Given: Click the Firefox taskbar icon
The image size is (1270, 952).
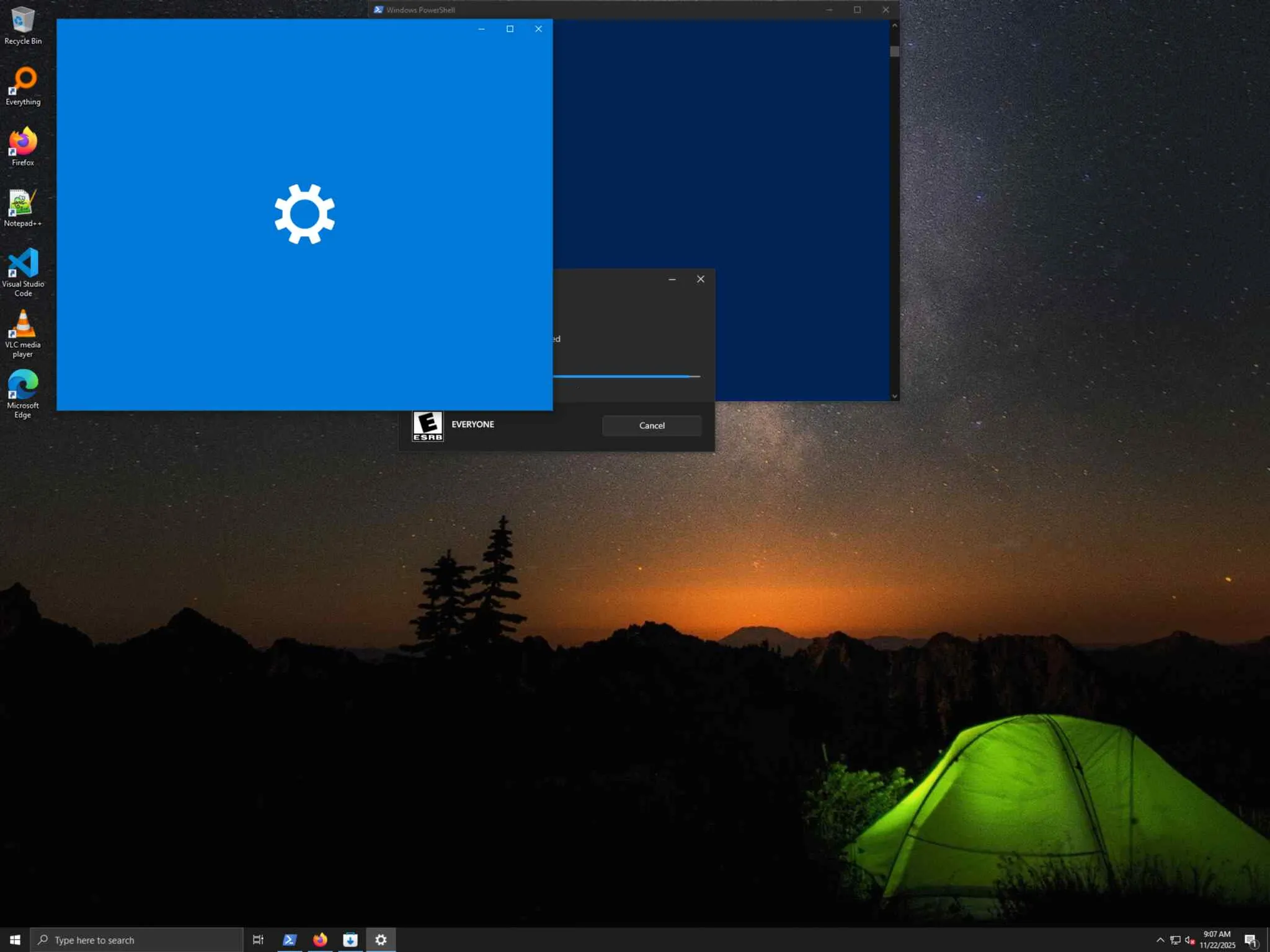Looking at the screenshot, I should (x=320, y=940).
